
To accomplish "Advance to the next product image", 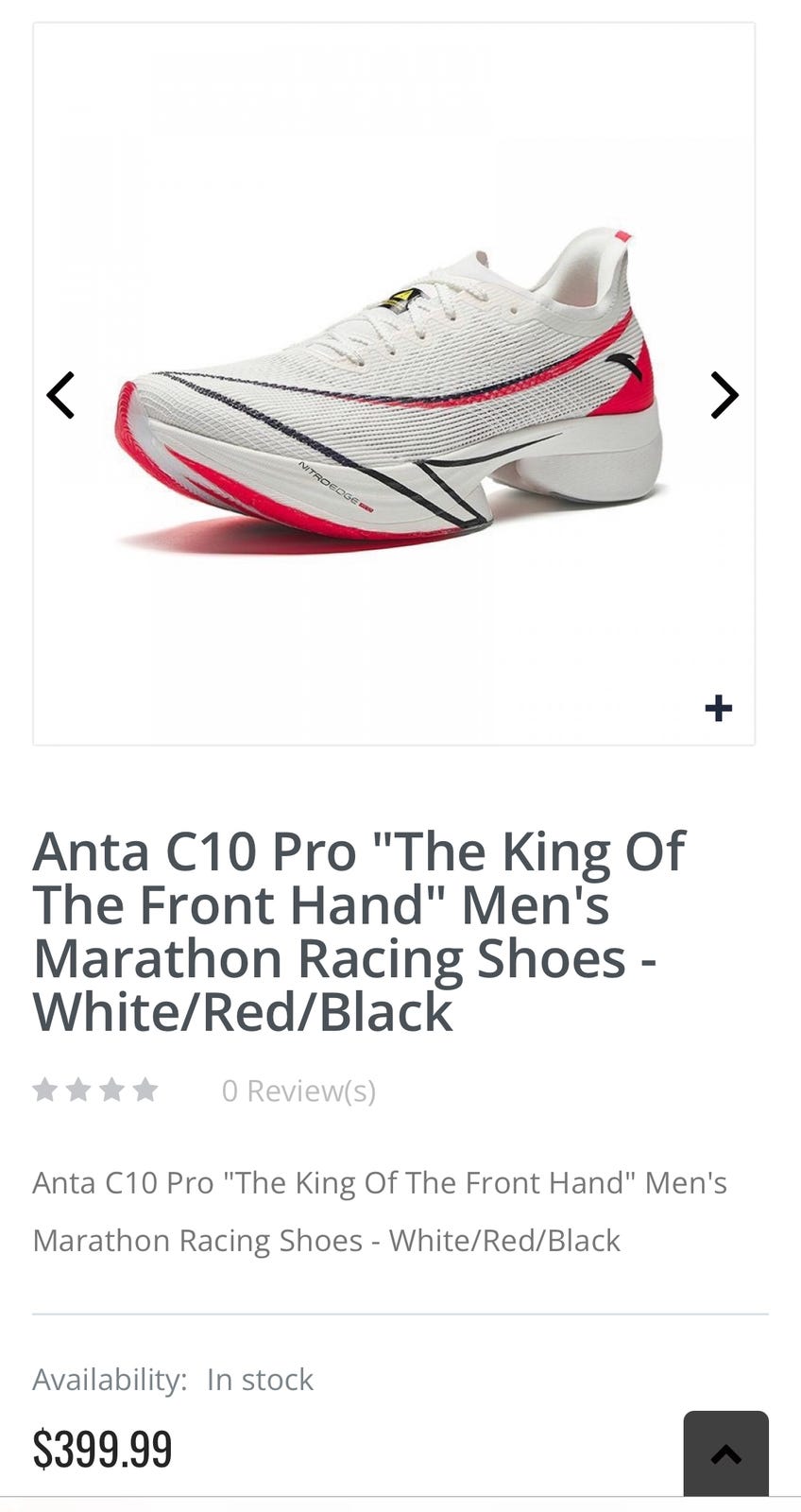I will tap(724, 395).
